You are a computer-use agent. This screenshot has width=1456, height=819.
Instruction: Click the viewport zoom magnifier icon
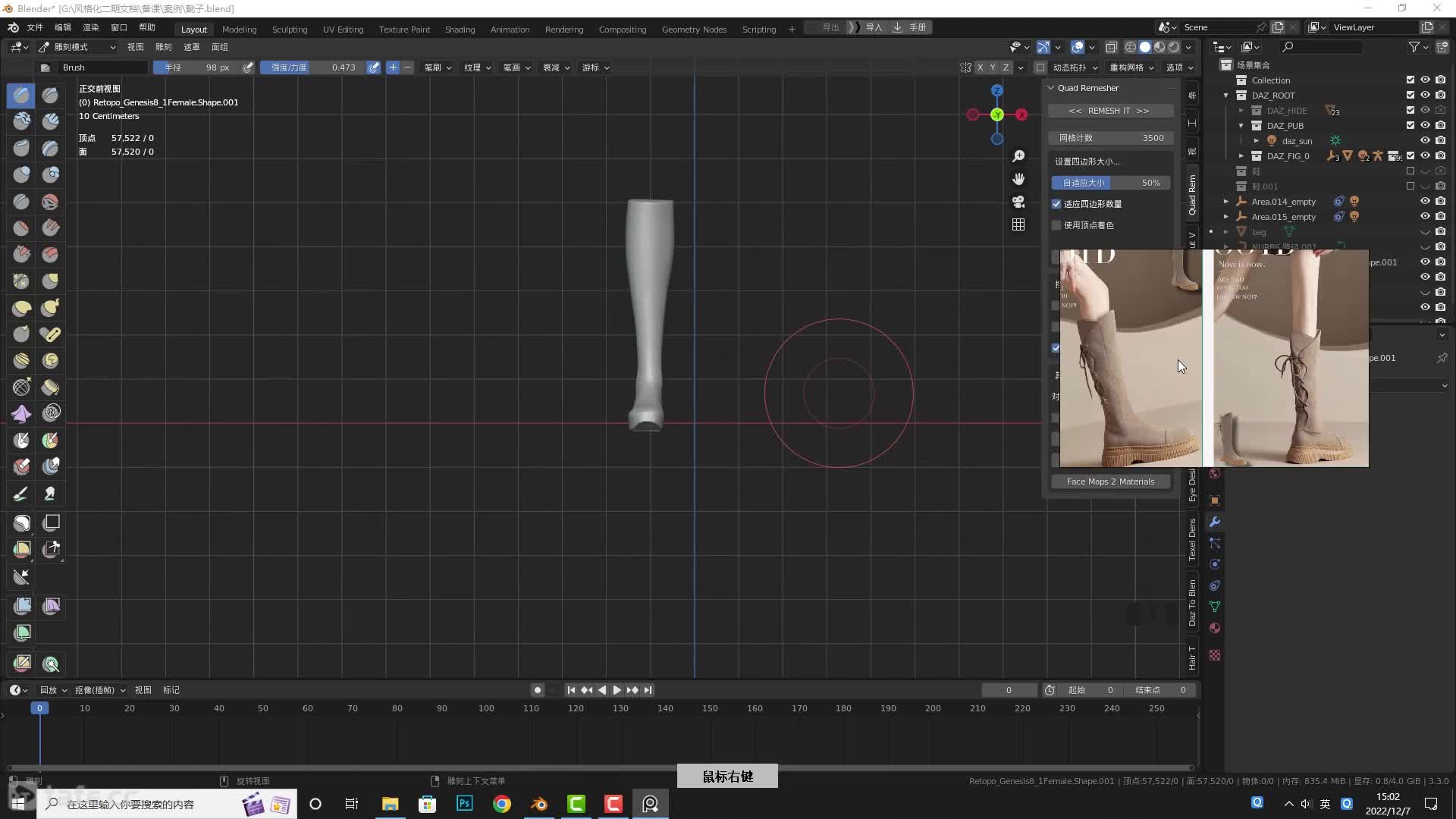click(1018, 156)
